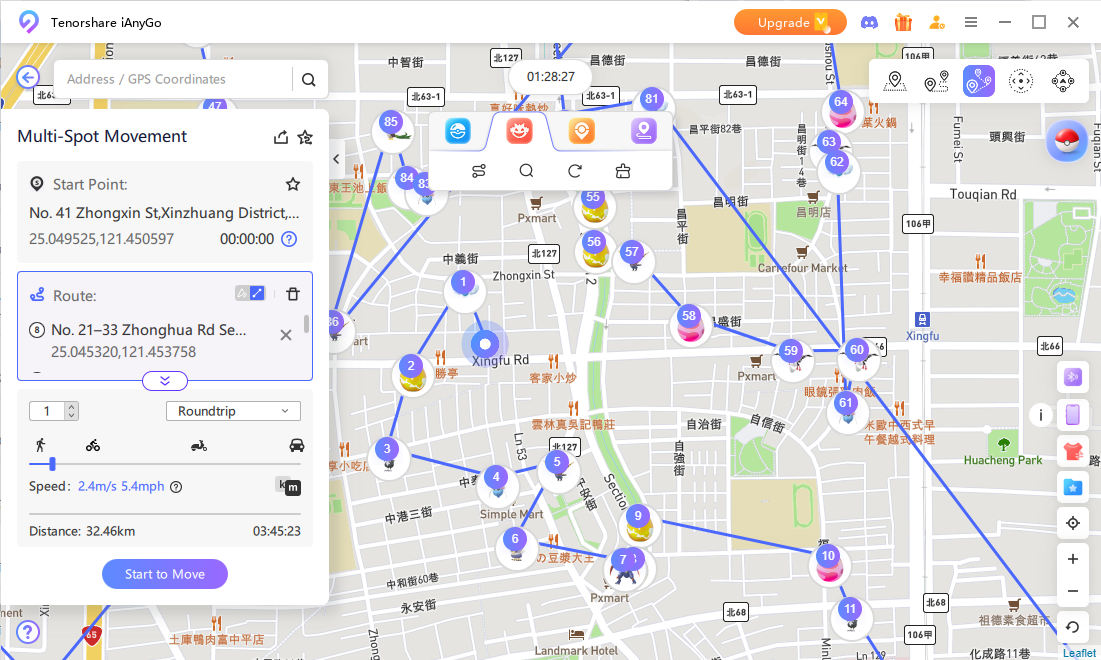The width and height of the screenshot is (1101, 660).
Task: Zoom in on the map
Action: pos(1073,559)
